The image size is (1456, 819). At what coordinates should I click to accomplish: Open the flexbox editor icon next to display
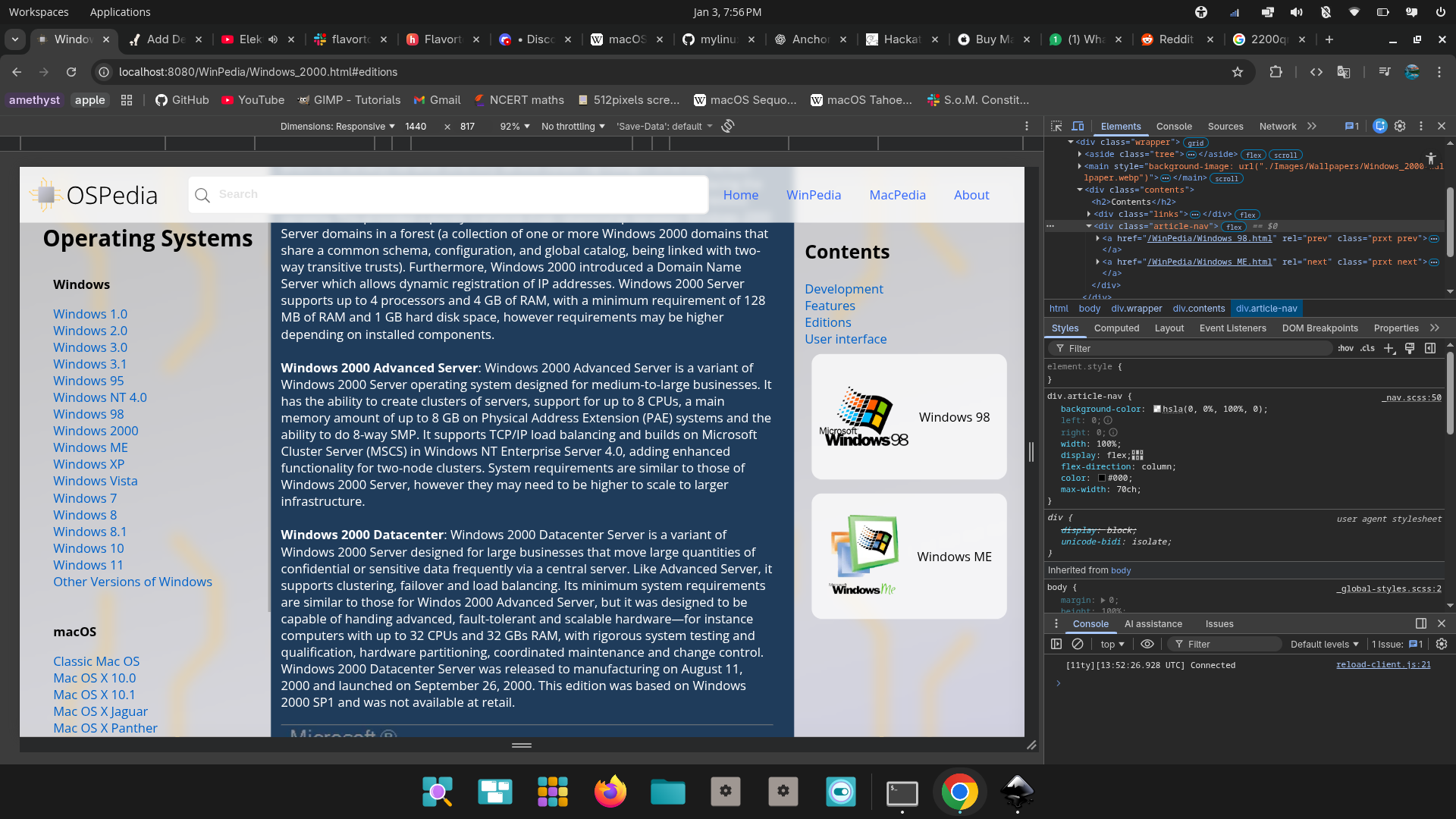pyautogui.click(x=1137, y=455)
